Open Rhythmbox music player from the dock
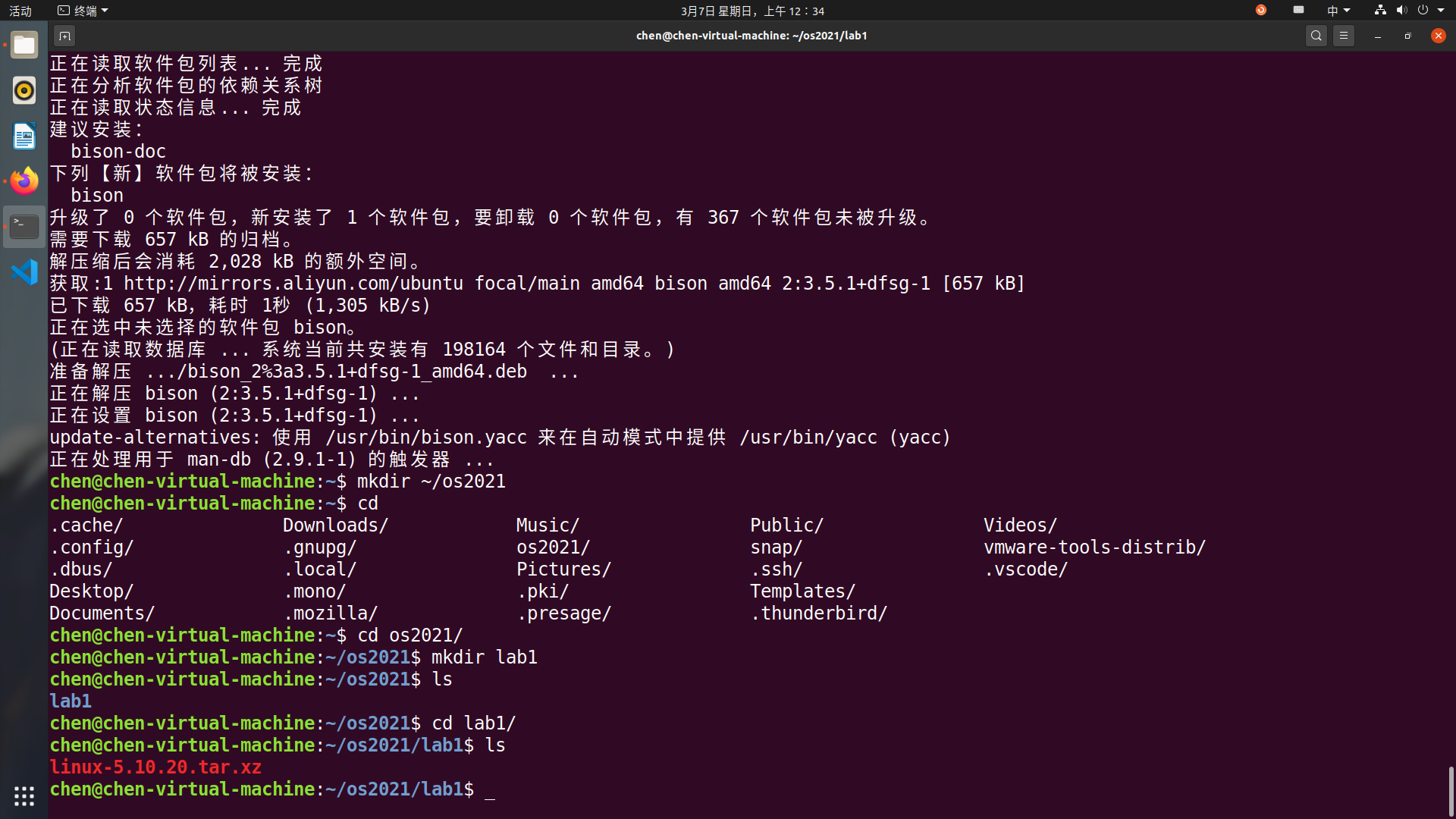 (x=24, y=90)
